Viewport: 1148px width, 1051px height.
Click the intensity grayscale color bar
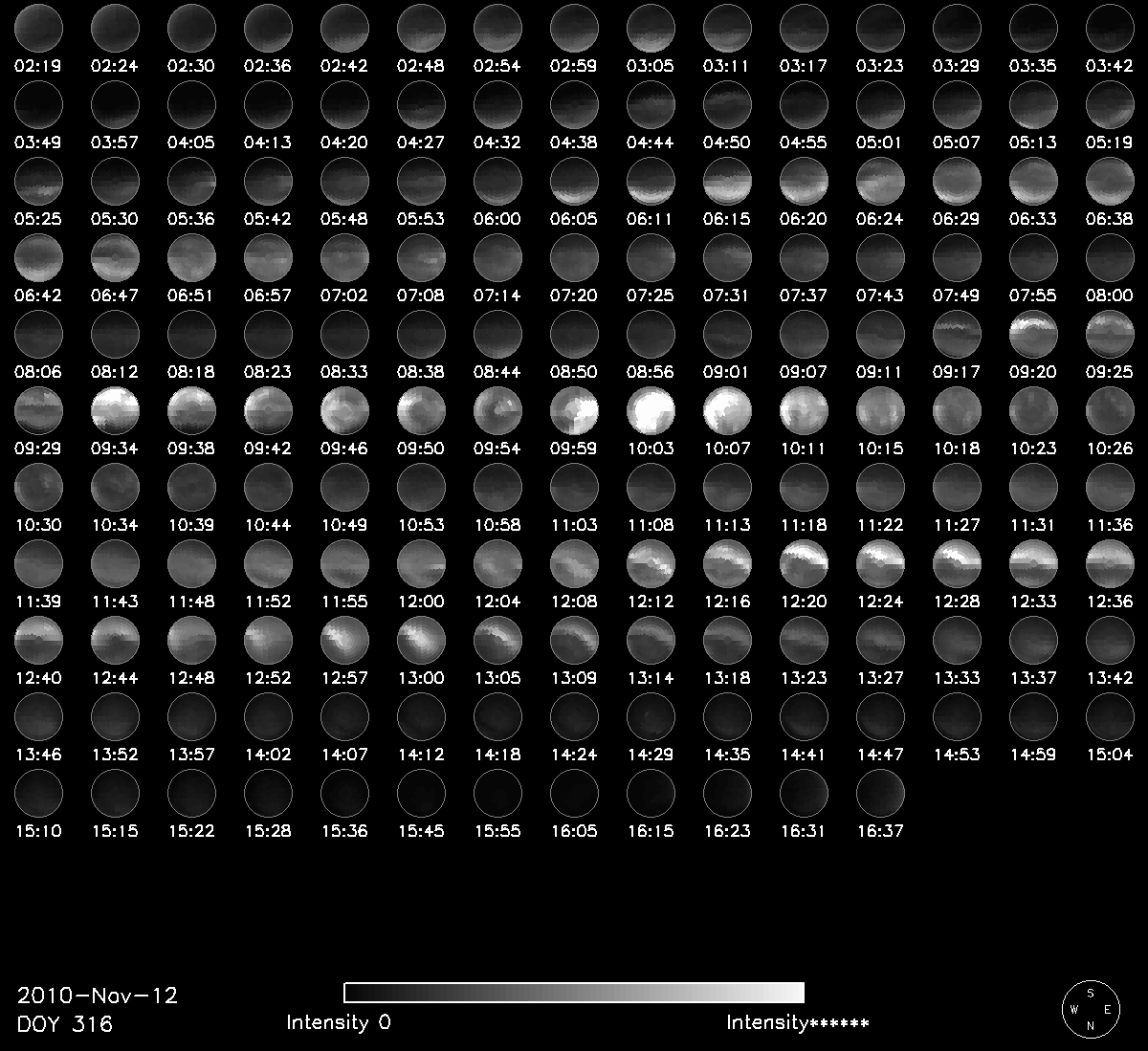(574, 992)
